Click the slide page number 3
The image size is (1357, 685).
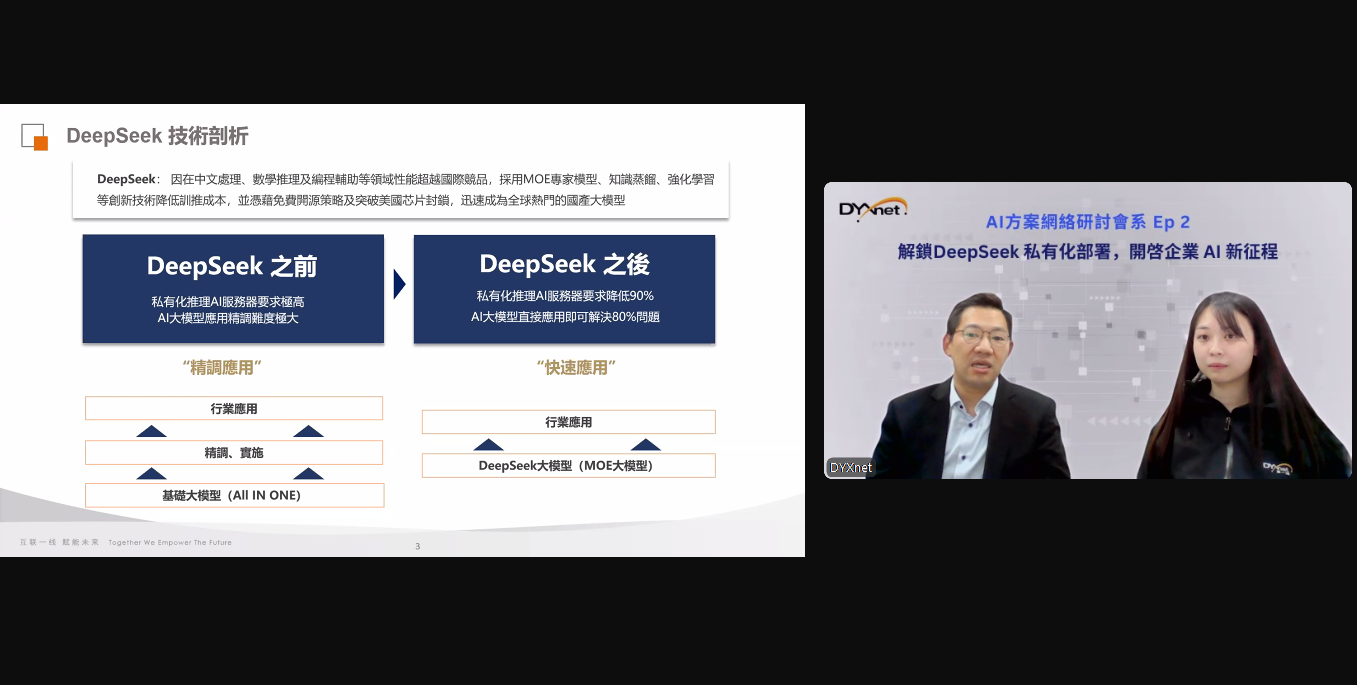418,546
